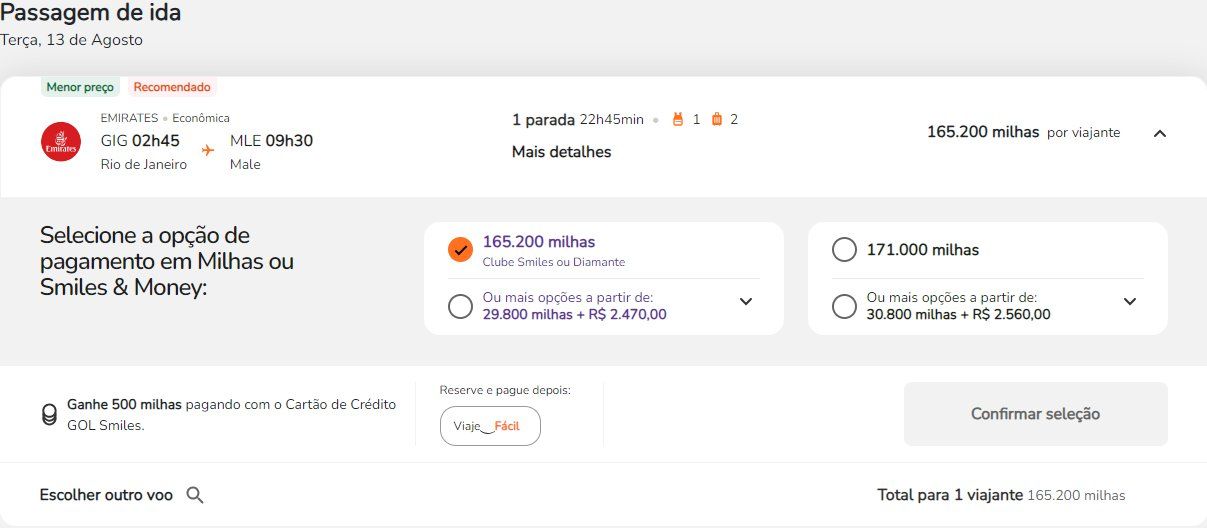Open Mais detalhes for the flight
Image resolution: width=1207 pixels, height=528 pixels.
pyautogui.click(x=561, y=152)
